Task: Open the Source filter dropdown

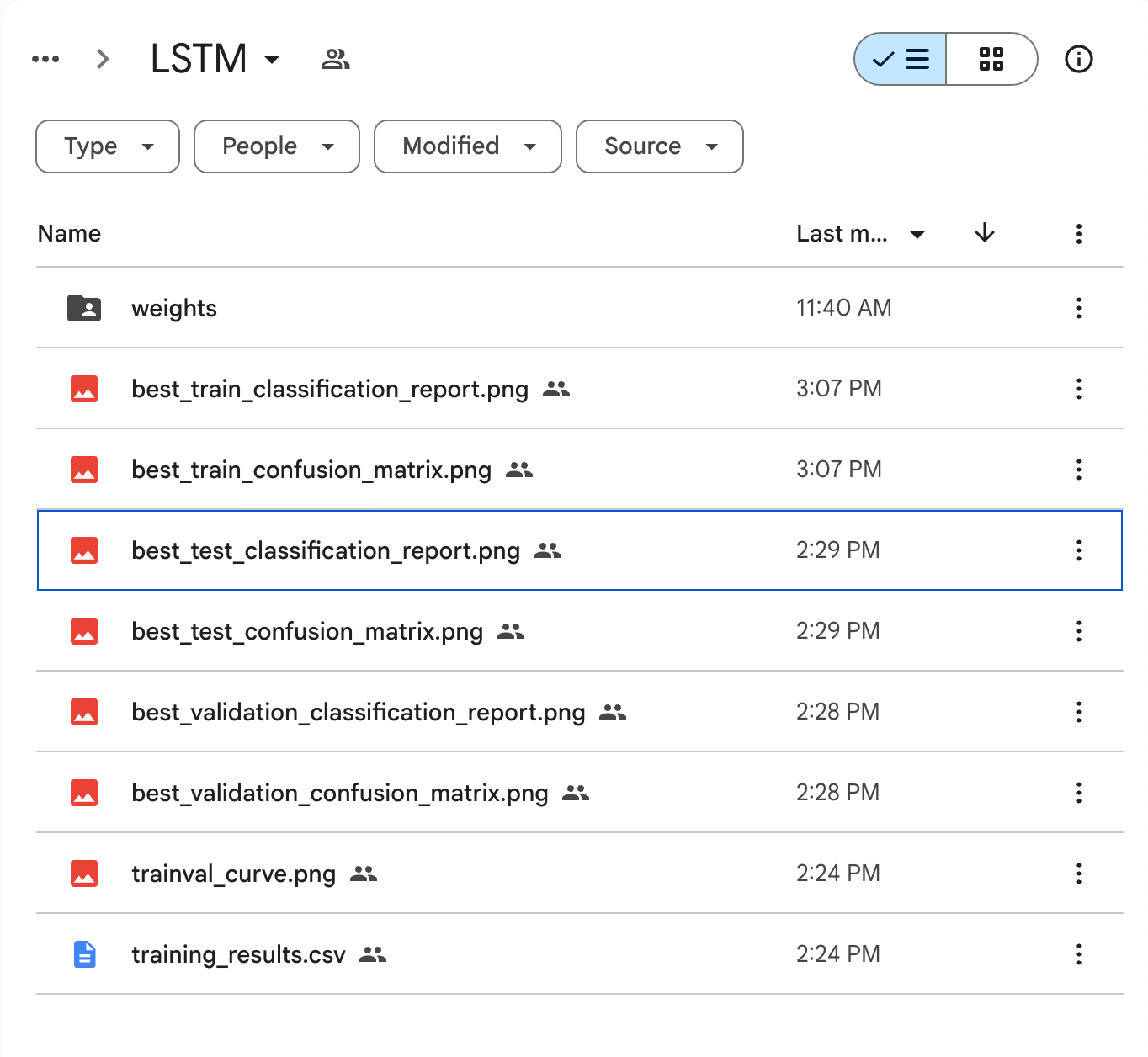Action: (660, 146)
